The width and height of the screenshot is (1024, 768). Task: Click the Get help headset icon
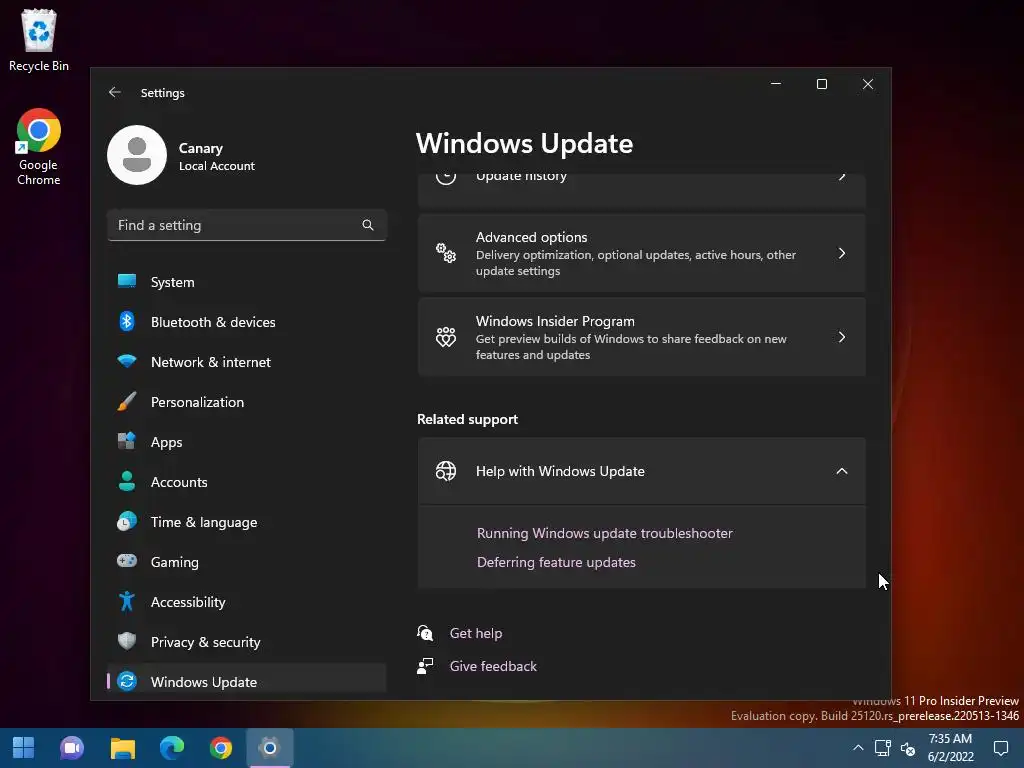[425, 633]
